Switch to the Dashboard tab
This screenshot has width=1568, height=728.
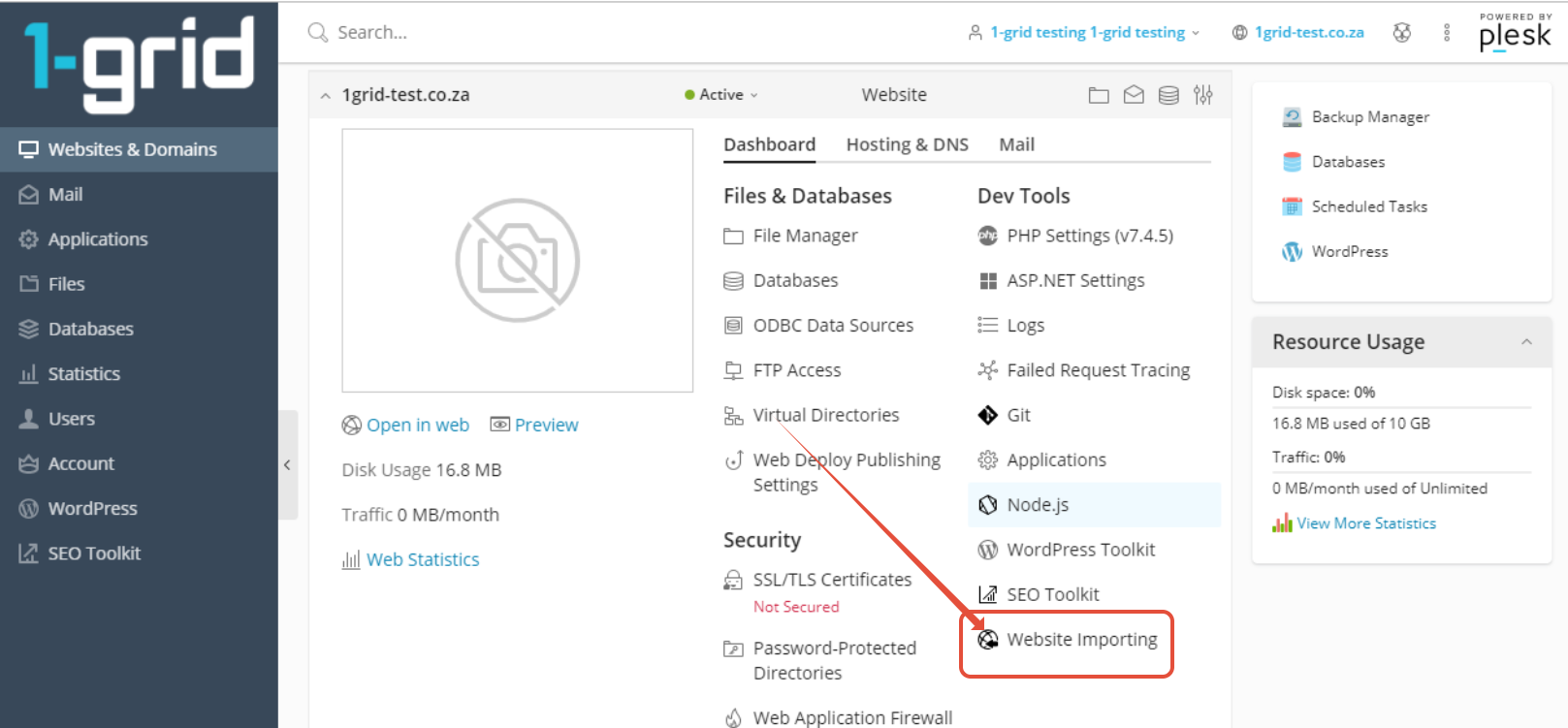(x=769, y=144)
